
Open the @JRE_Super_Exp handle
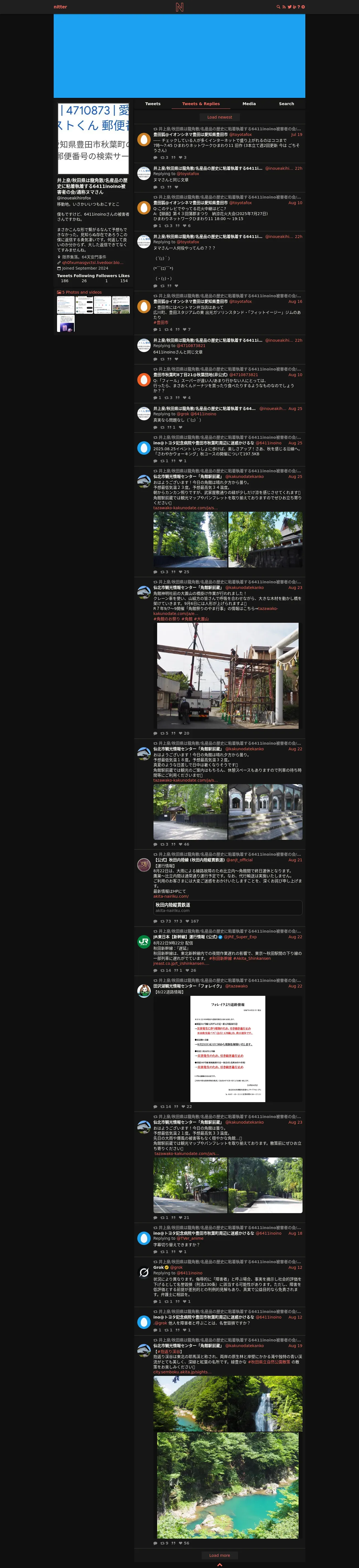pos(240,937)
